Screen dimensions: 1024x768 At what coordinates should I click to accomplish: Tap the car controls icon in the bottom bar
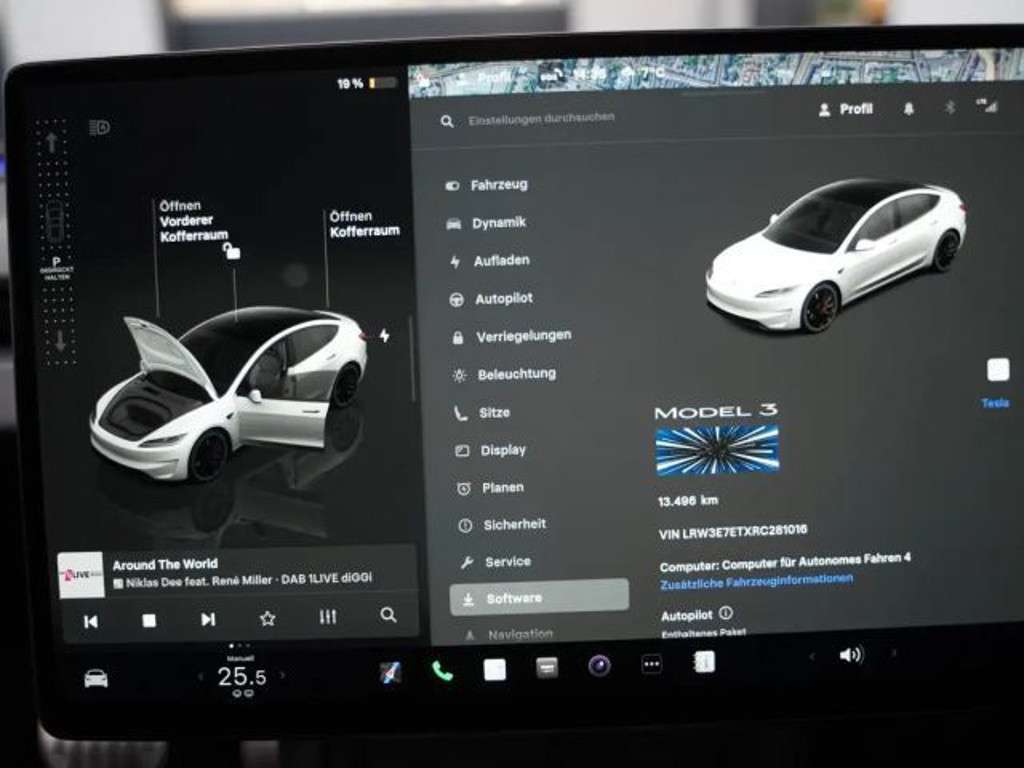[96, 678]
